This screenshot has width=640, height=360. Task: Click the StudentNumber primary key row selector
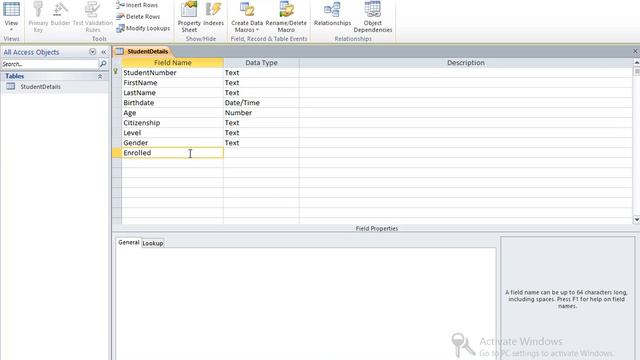point(117,73)
